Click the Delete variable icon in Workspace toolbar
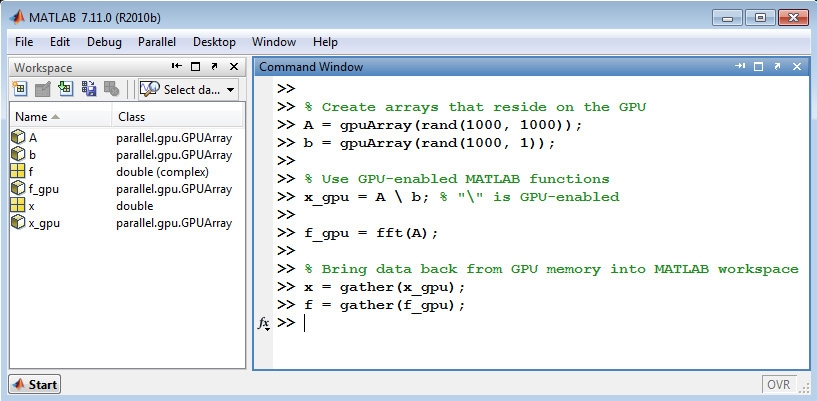The width and height of the screenshot is (817, 401). coord(111,89)
